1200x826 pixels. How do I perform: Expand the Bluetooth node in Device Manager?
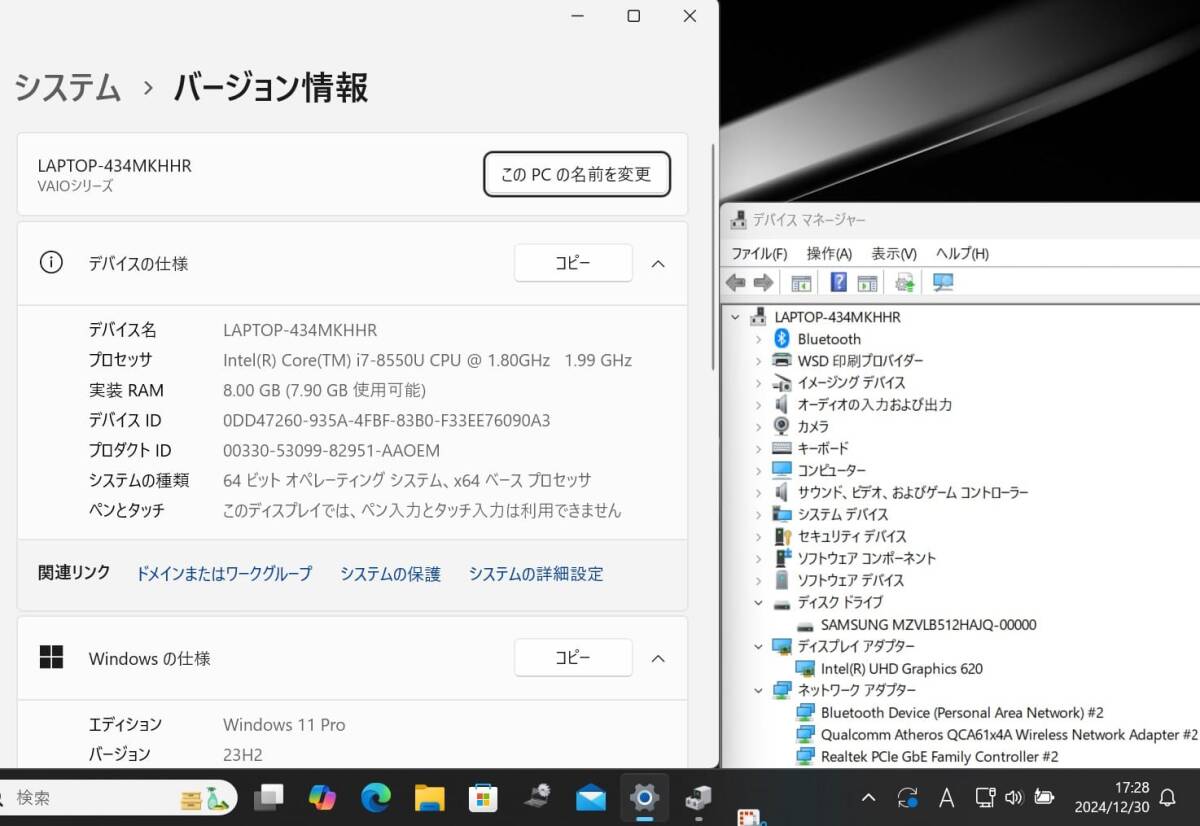759,339
